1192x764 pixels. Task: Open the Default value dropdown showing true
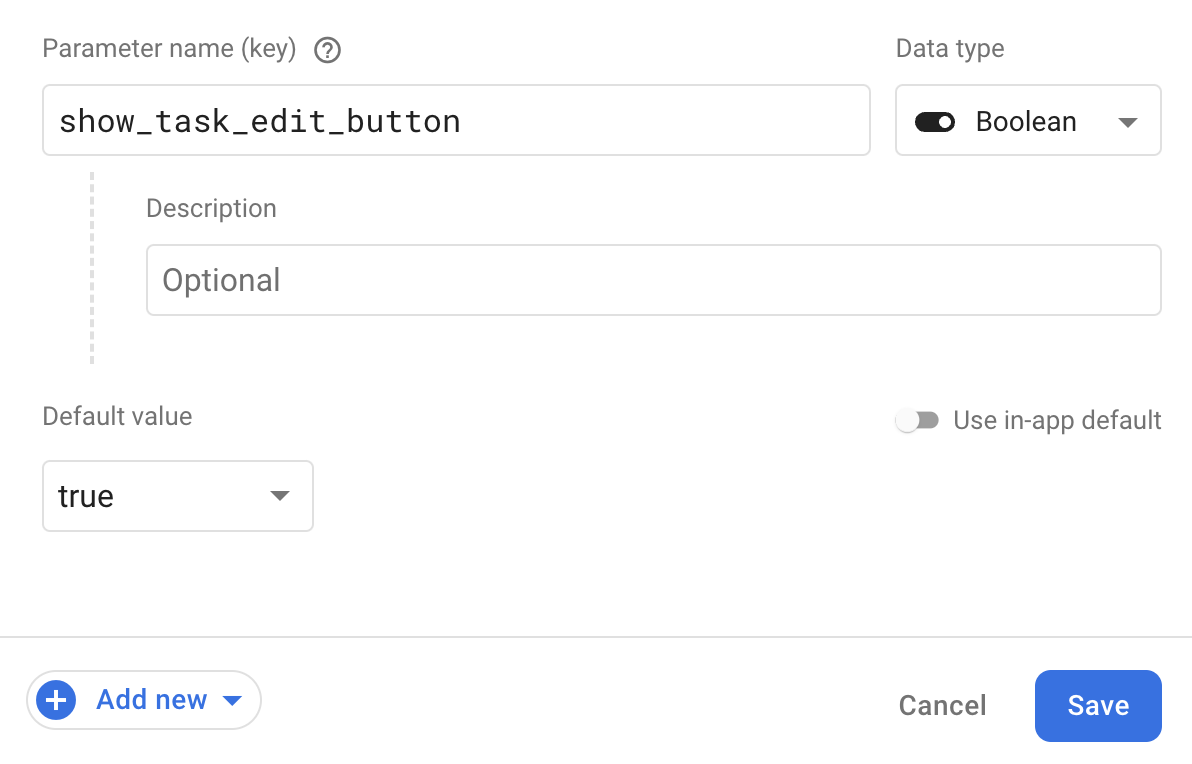click(177, 495)
